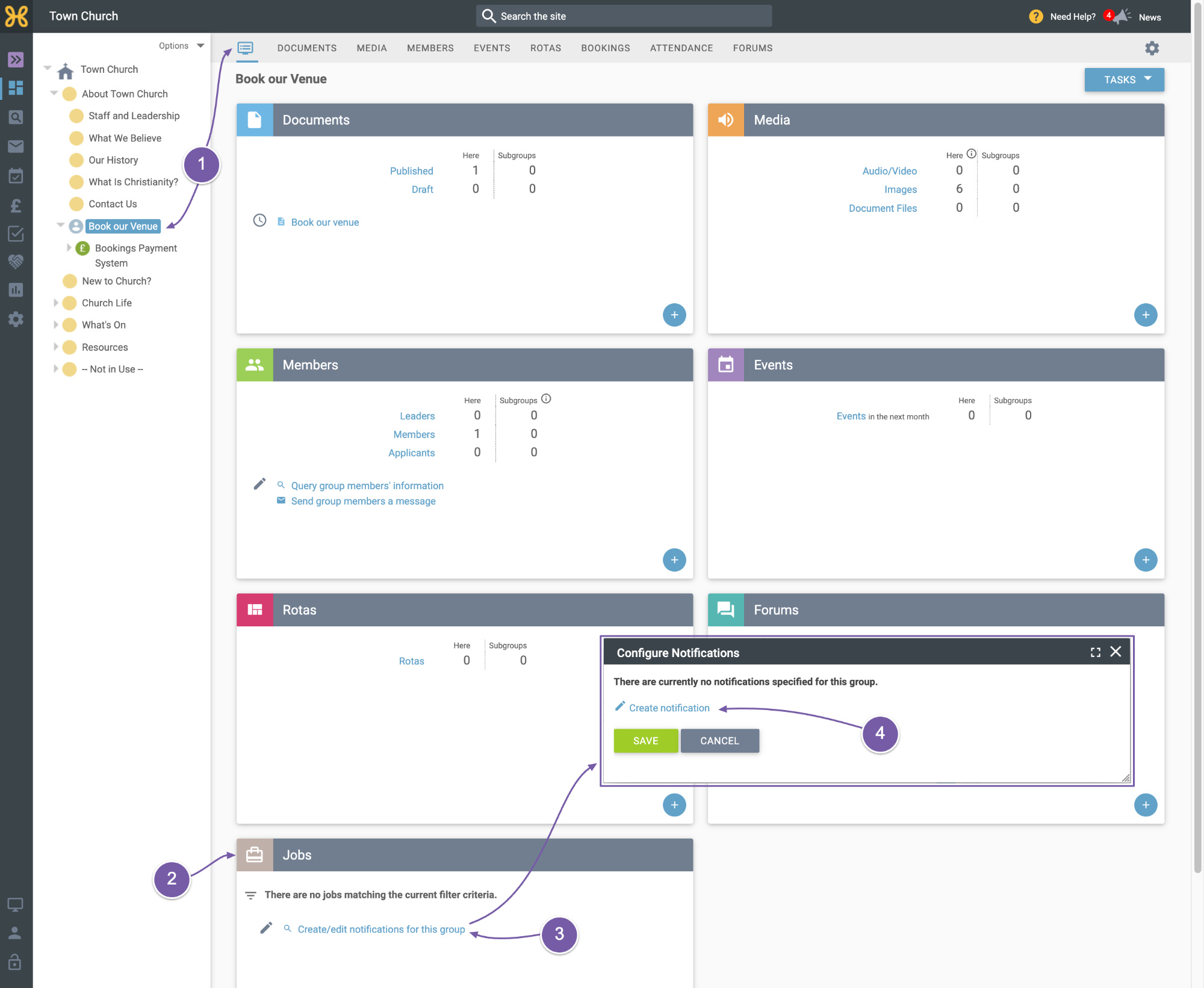Switch to the BOOKINGS tab
This screenshot has width=1204, height=988.
point(605,48)
